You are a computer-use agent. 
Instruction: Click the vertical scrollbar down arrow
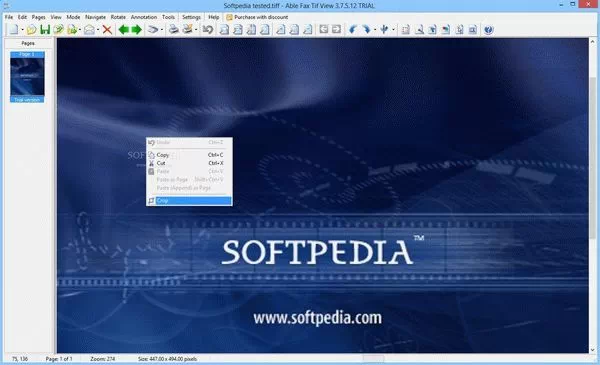(x=592, y=350)
